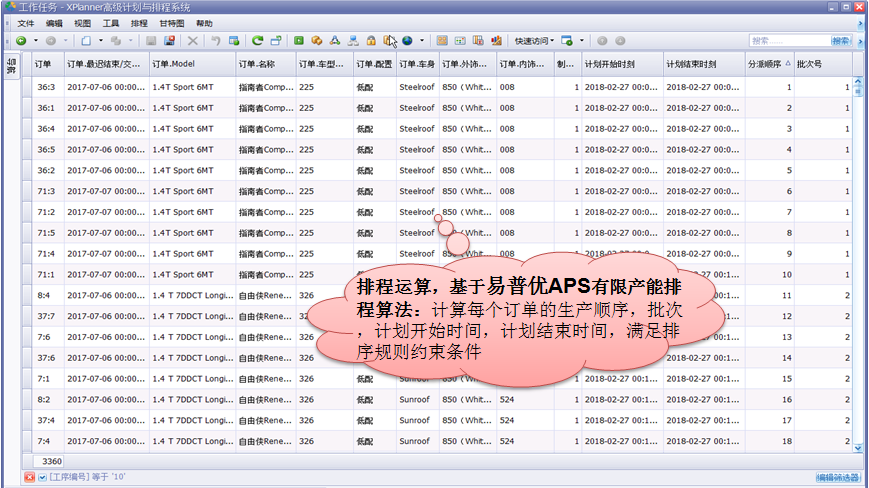Open the 工具 menu
The width and height of the screenshot is (869, 488).
pyautogui.click(x=110, y=23)
